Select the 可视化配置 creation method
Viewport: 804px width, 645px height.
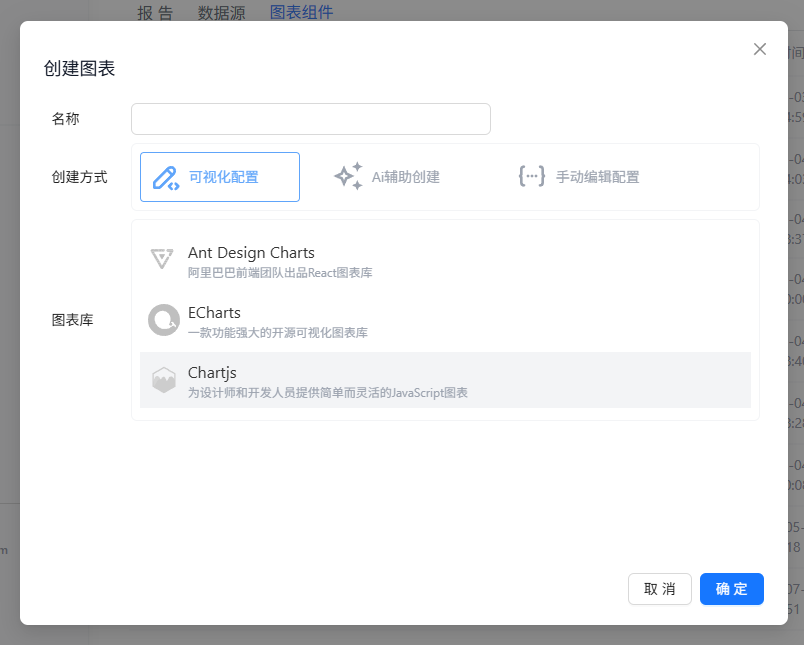pos(220,177)
